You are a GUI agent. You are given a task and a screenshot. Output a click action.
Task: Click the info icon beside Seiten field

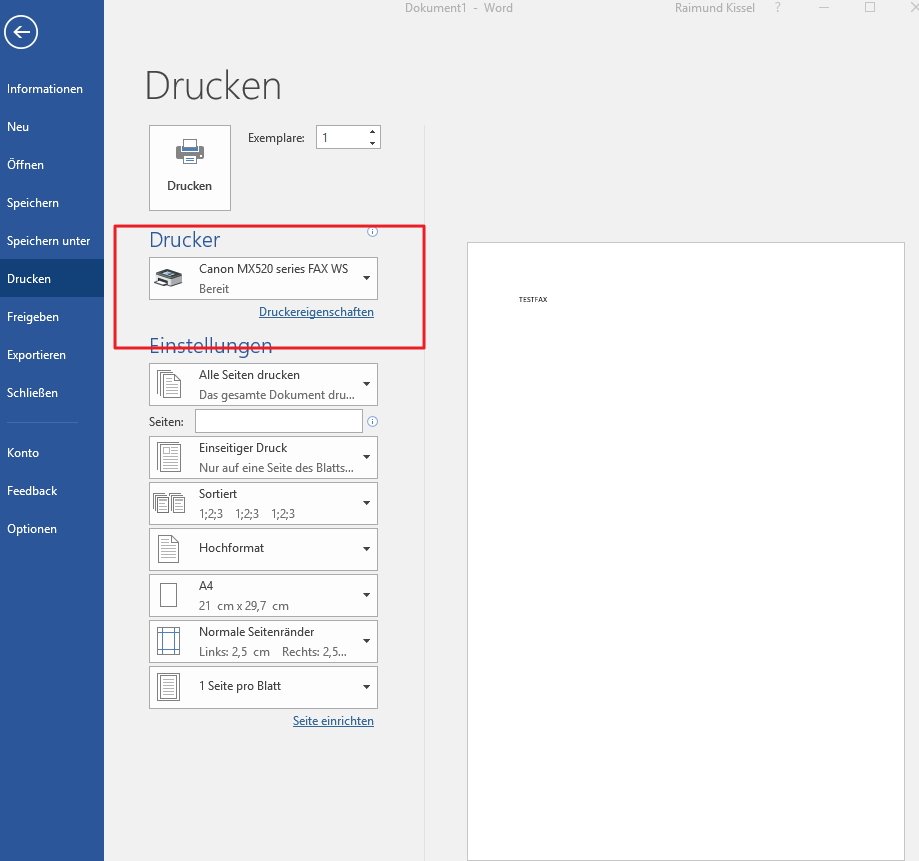coord(372,421)
